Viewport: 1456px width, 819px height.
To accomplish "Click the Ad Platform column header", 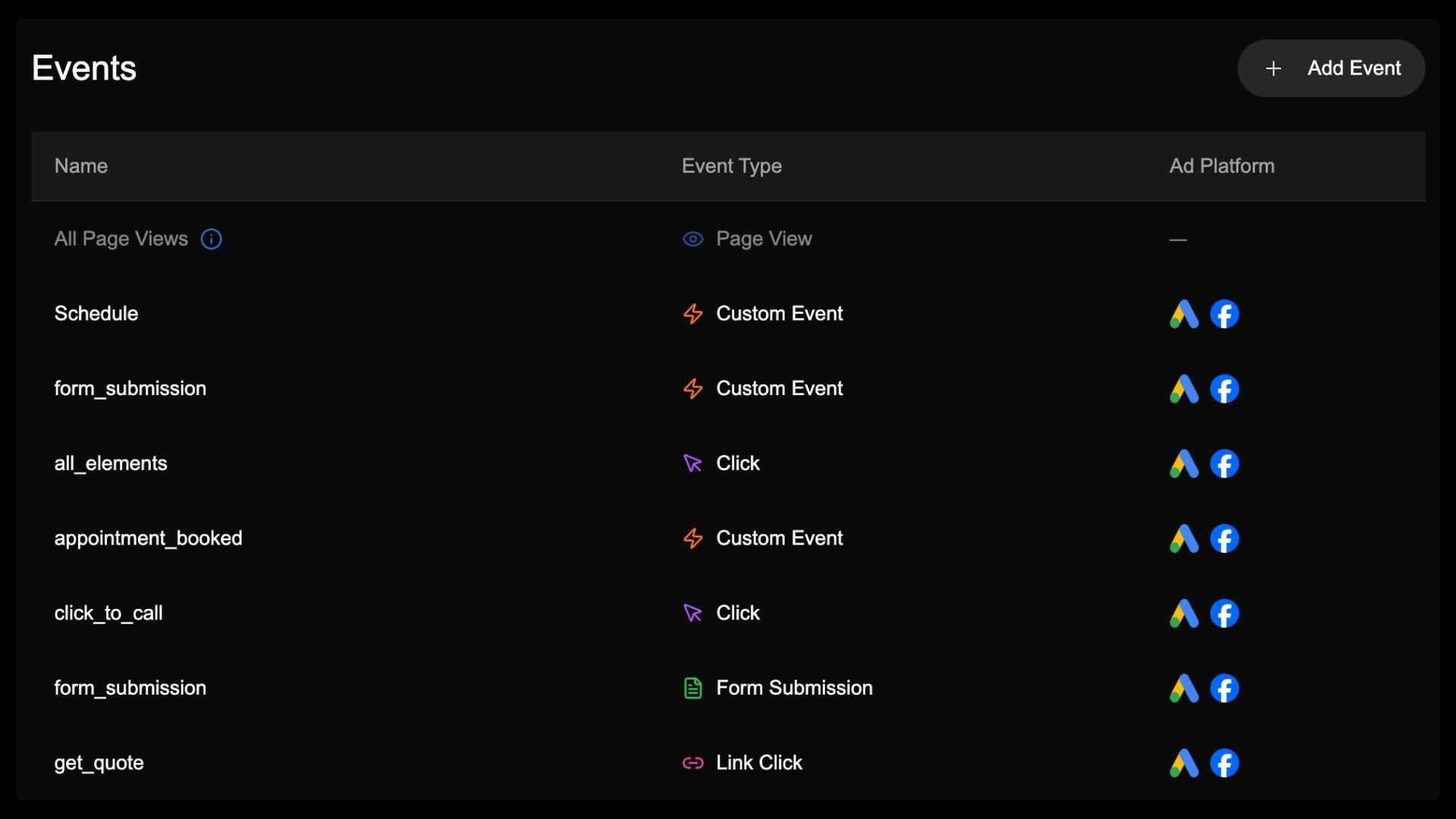I will pos(1221,166).
